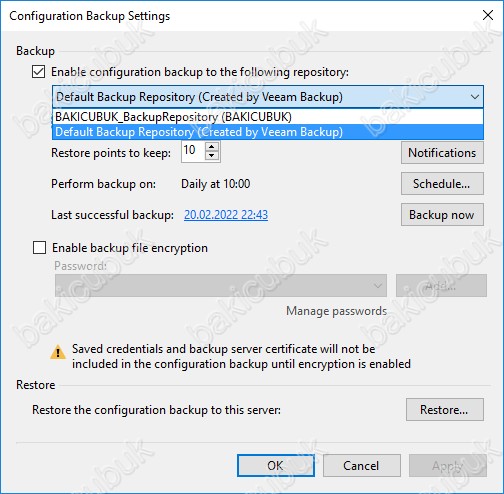
Task: Open last successful backup 20.02.2022 22:43 link
Action: point(226,215)
